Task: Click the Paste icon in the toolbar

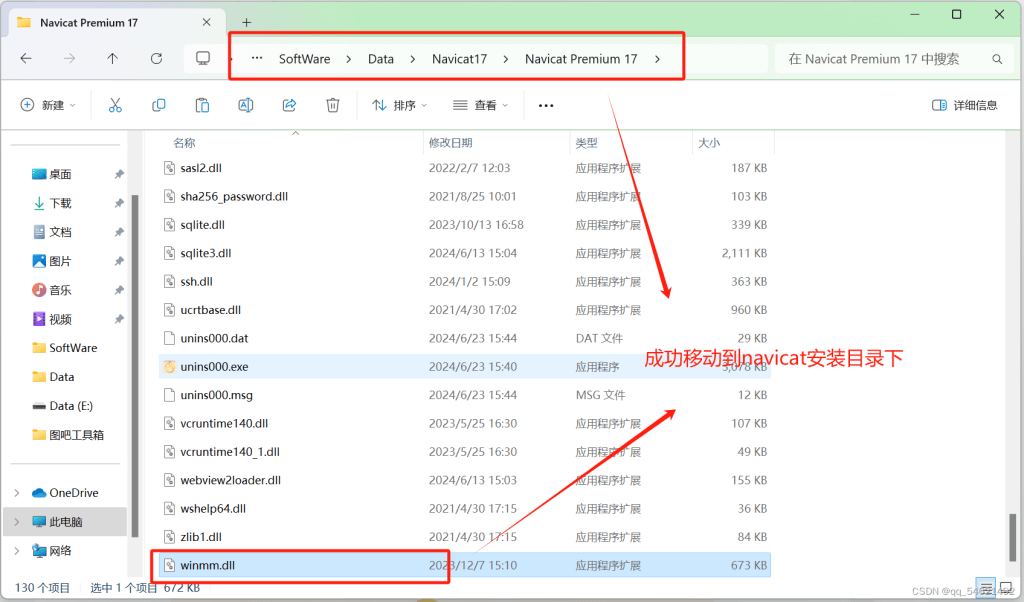Action: click(201, 104)
